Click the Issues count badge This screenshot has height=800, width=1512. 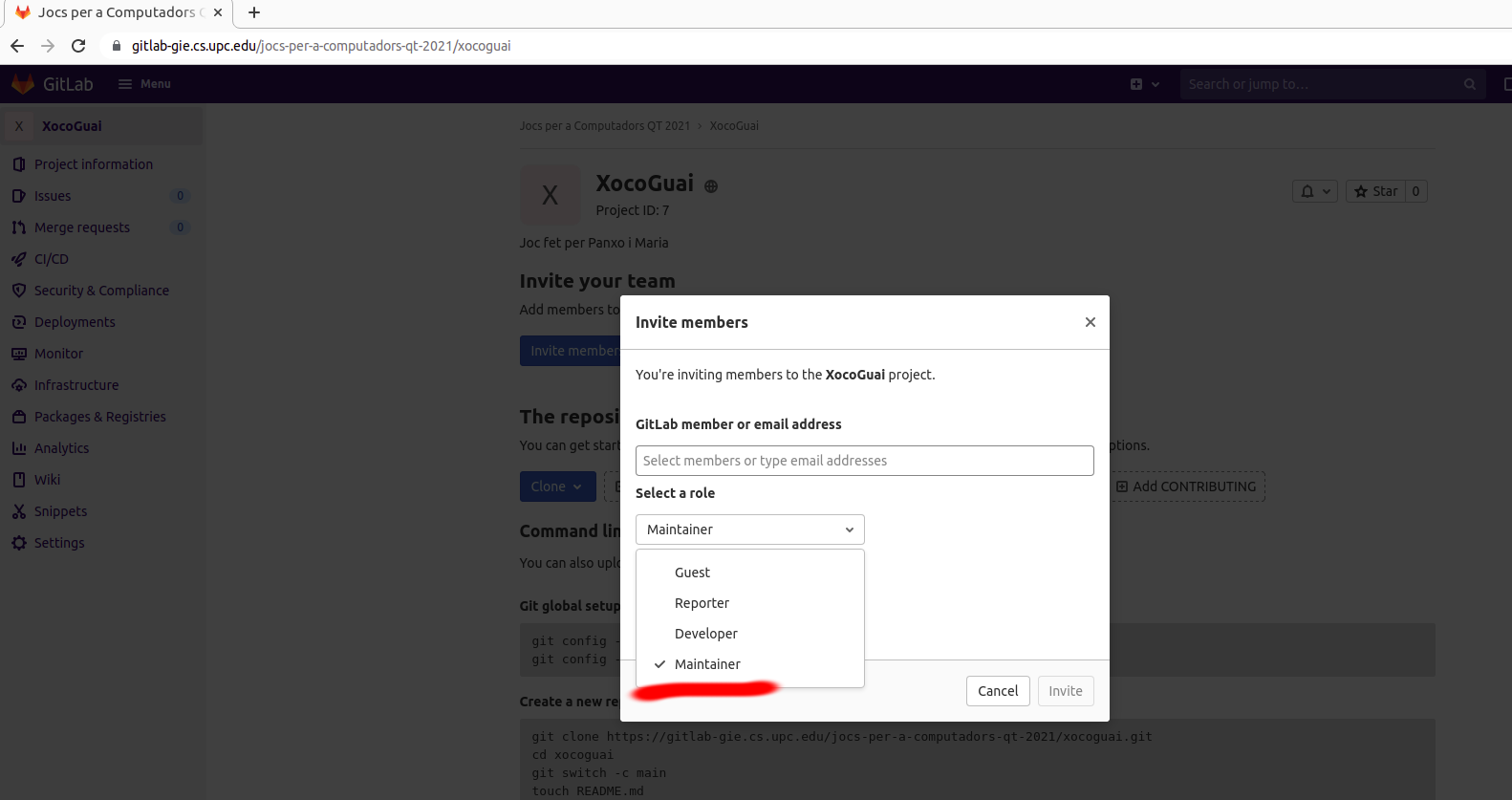pyautogui.click(x=180, y=196)
